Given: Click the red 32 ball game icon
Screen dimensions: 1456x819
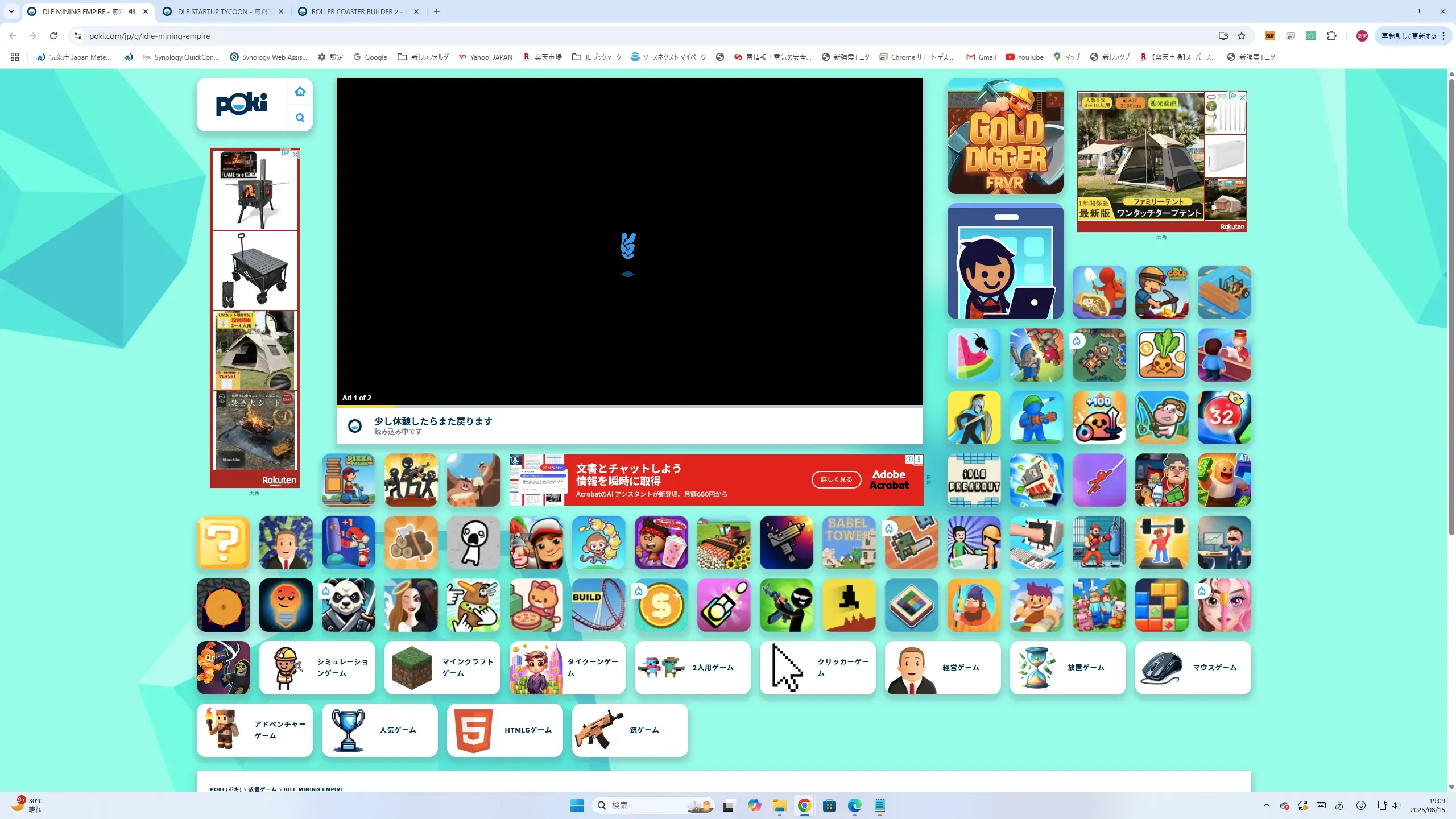Looking at the screenshot, I should pos(1224,417).
